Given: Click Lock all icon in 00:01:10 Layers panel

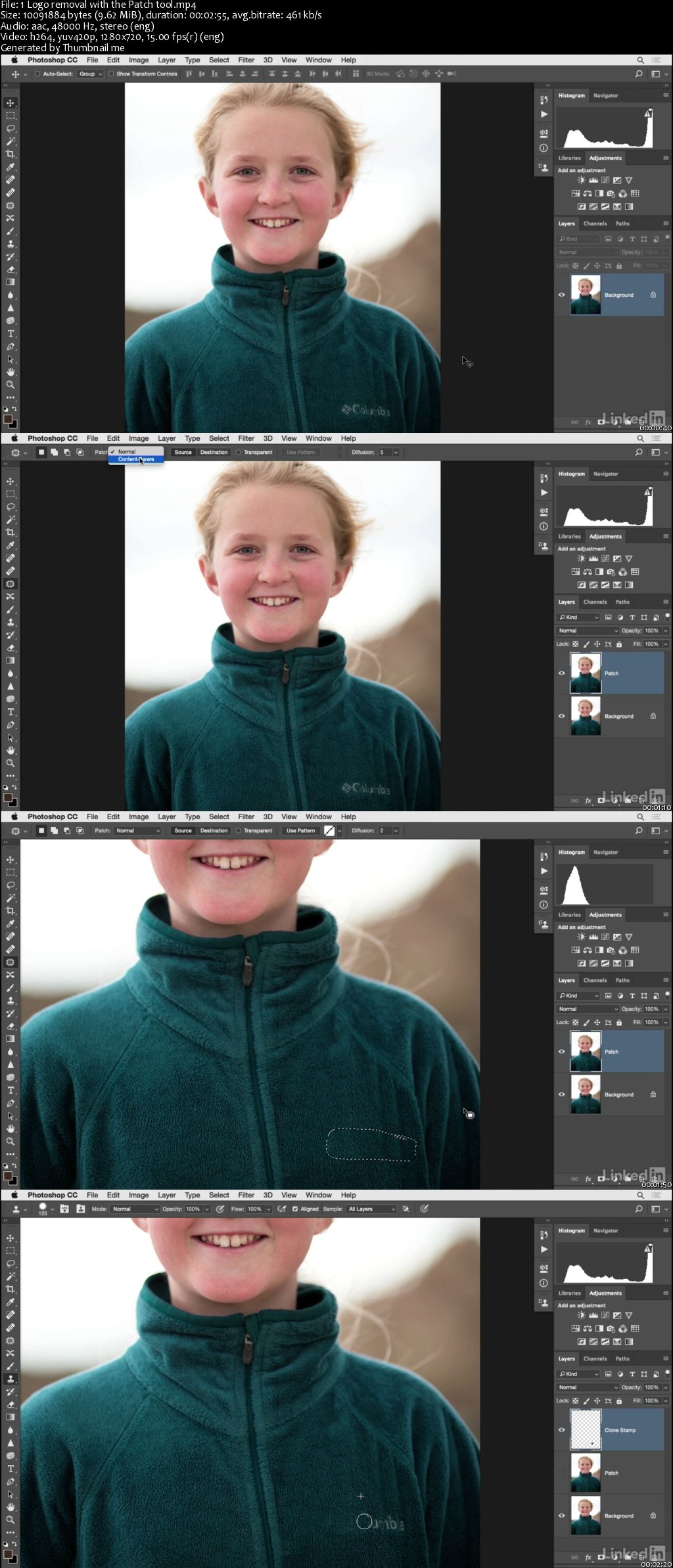Looking at the screenshot, I should click(x=619, y=644).
